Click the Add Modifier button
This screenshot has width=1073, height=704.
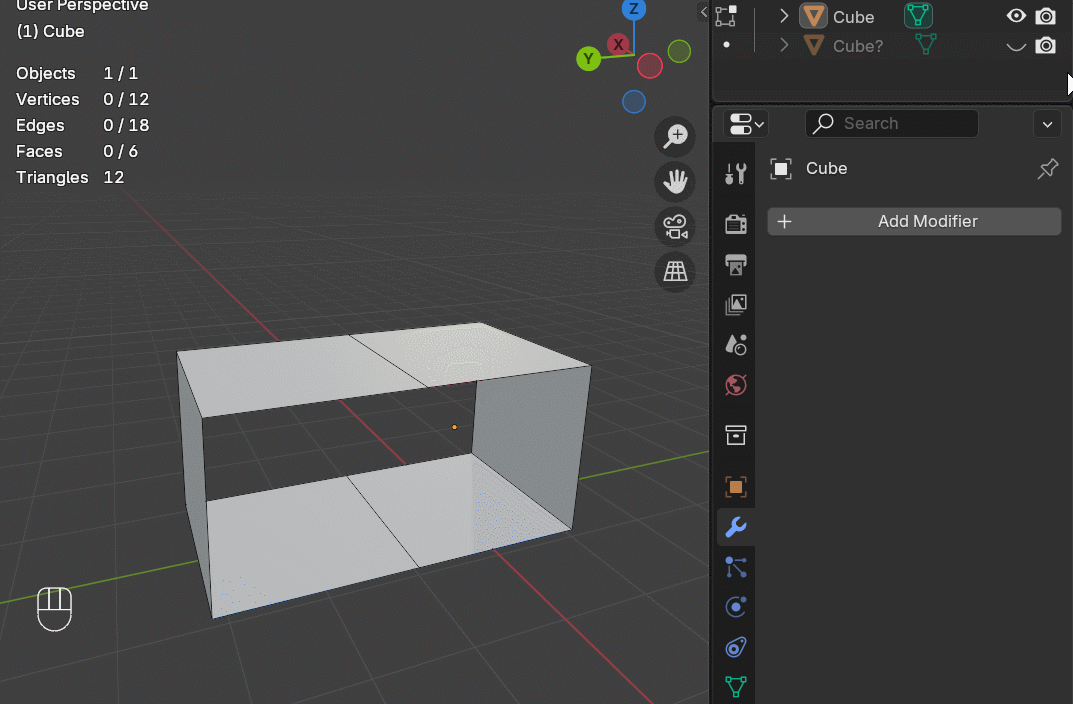point(913,221)
